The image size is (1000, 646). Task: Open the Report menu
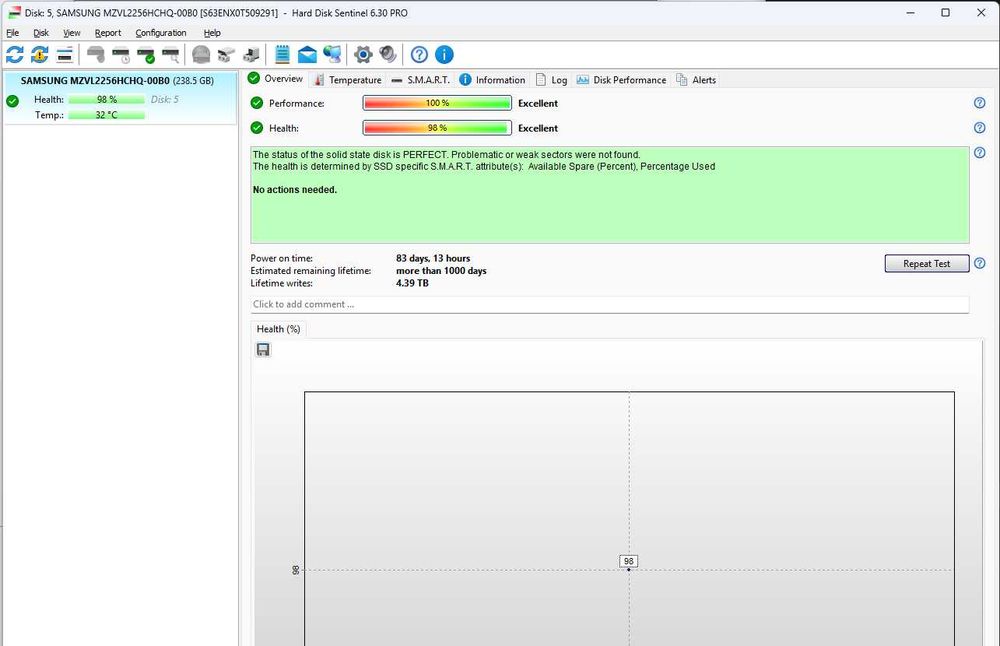click(x=108, y=33)
